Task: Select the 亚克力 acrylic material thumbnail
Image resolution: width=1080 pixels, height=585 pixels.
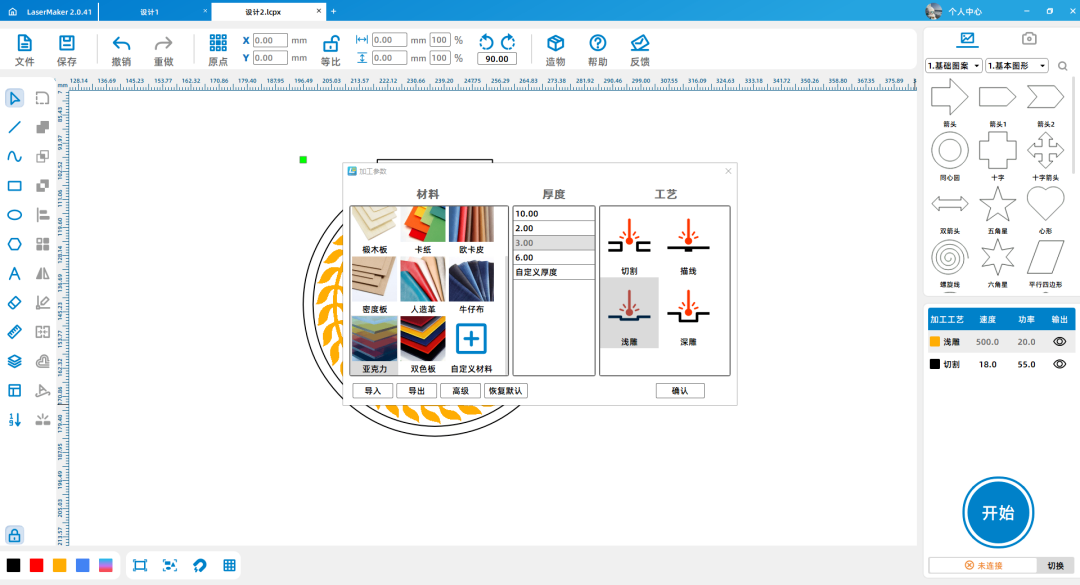Action: [x=374, y=340]
